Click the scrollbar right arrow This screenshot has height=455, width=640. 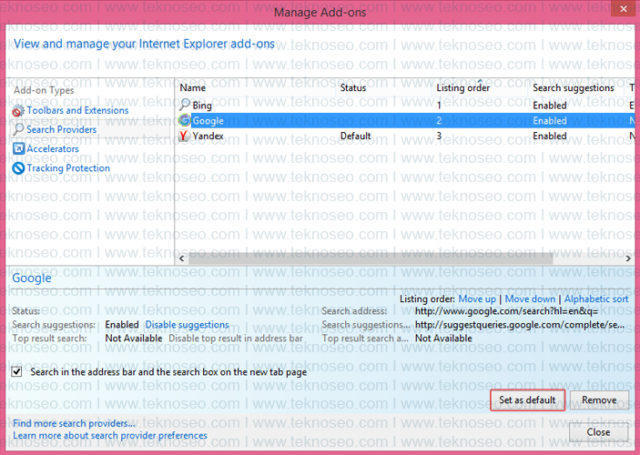(x=628, y=258)
